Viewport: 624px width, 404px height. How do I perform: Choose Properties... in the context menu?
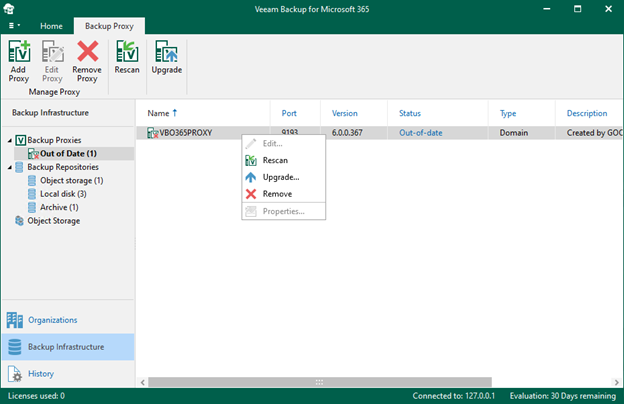coord(283,211)
